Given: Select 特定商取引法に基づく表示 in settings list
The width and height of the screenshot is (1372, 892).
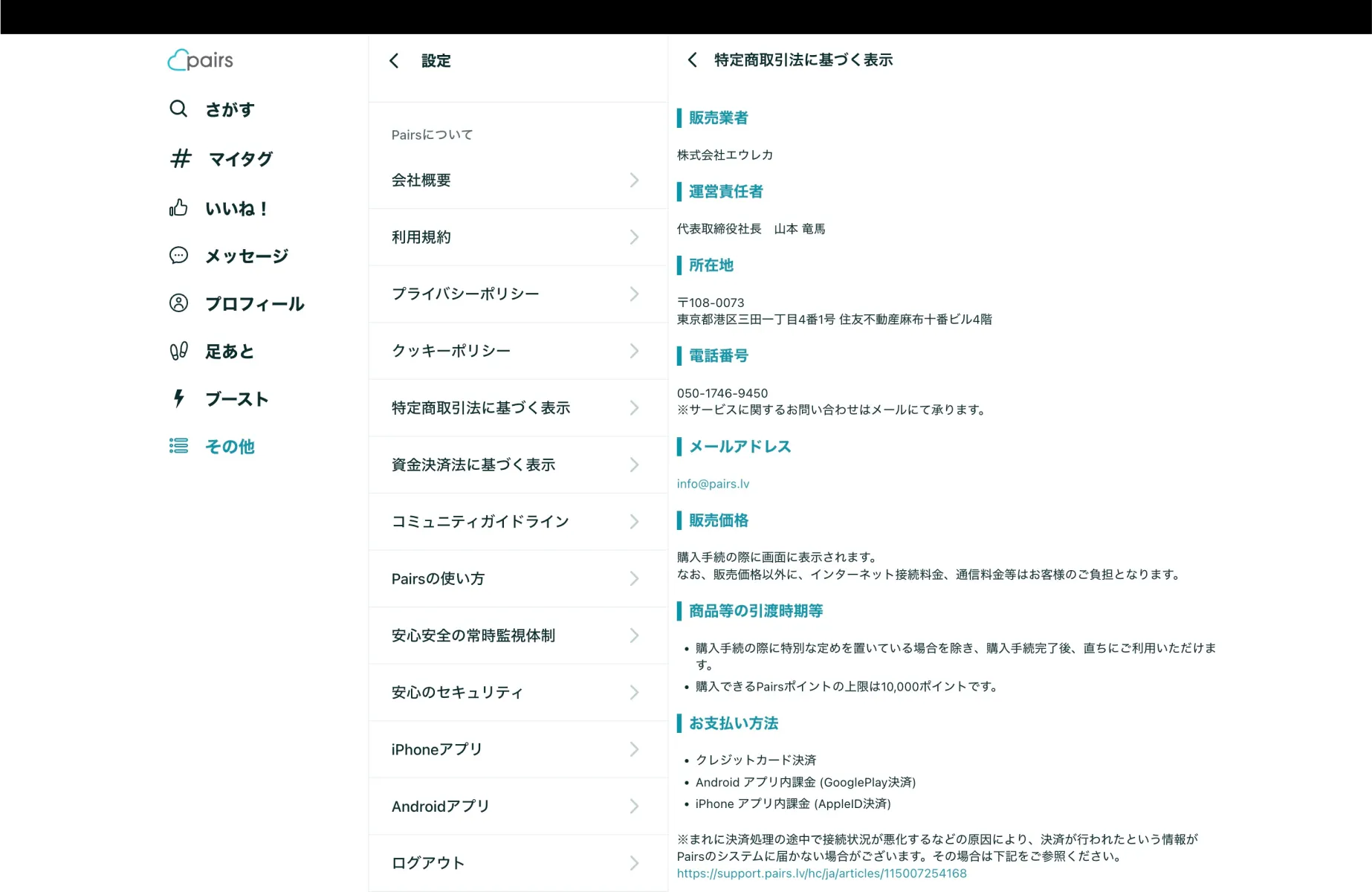Looking at the screenshot, I should pos(518,407).
